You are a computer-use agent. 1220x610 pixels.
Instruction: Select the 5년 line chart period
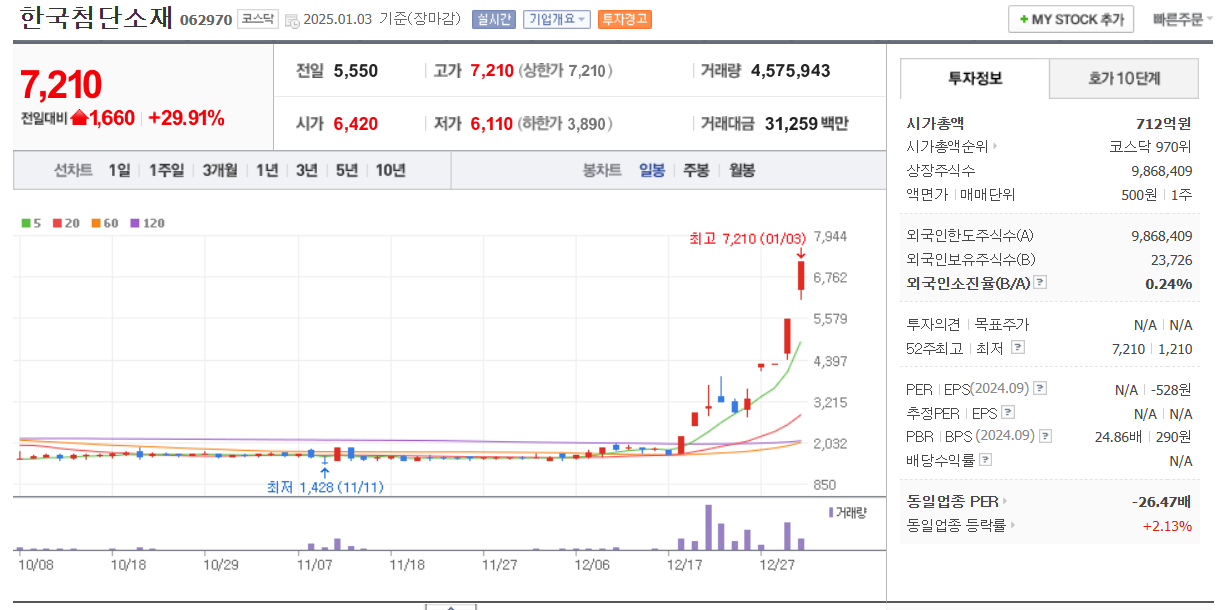pyautogui.click(x=346, y=170)
